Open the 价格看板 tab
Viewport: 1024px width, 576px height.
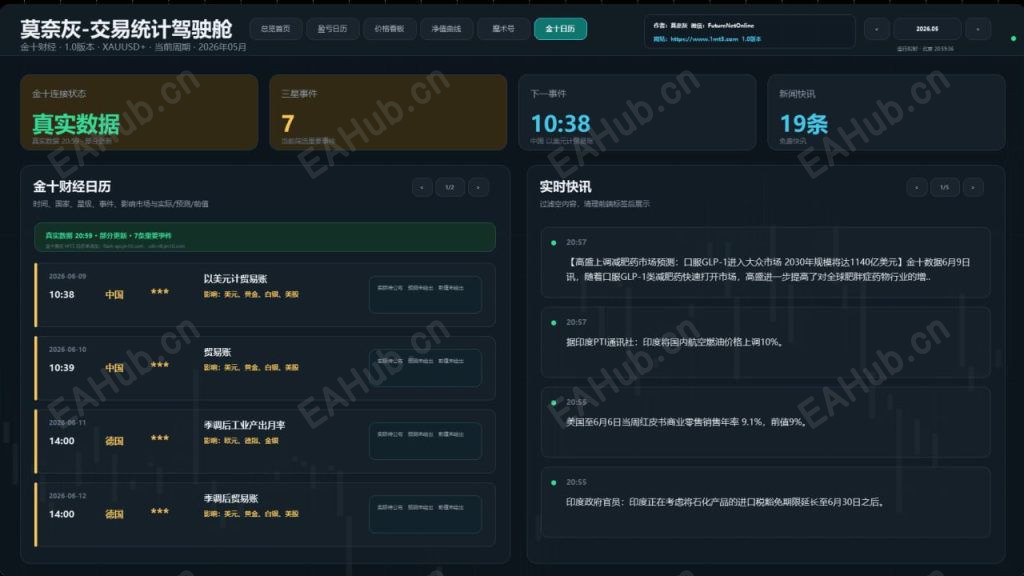(x=389, y=29)
